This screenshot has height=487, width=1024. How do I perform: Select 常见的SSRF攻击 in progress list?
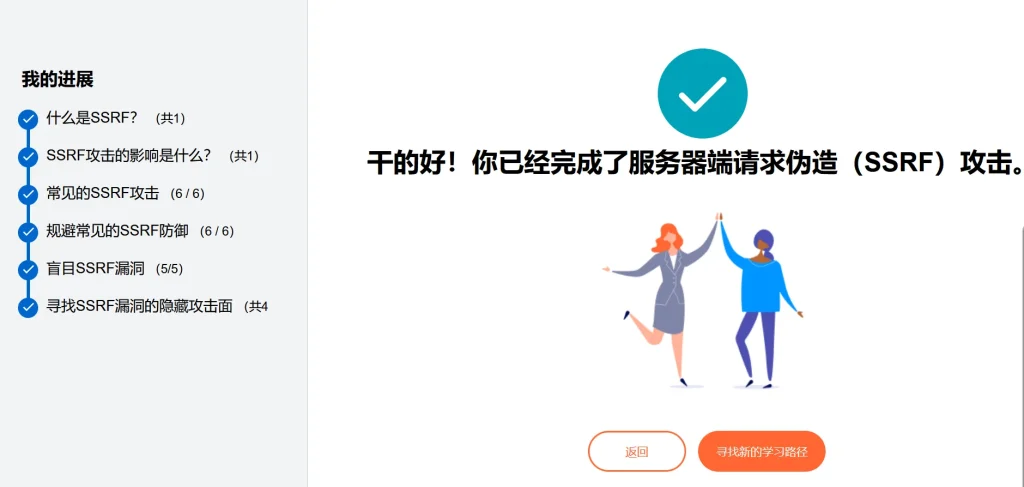coord(103,193)
